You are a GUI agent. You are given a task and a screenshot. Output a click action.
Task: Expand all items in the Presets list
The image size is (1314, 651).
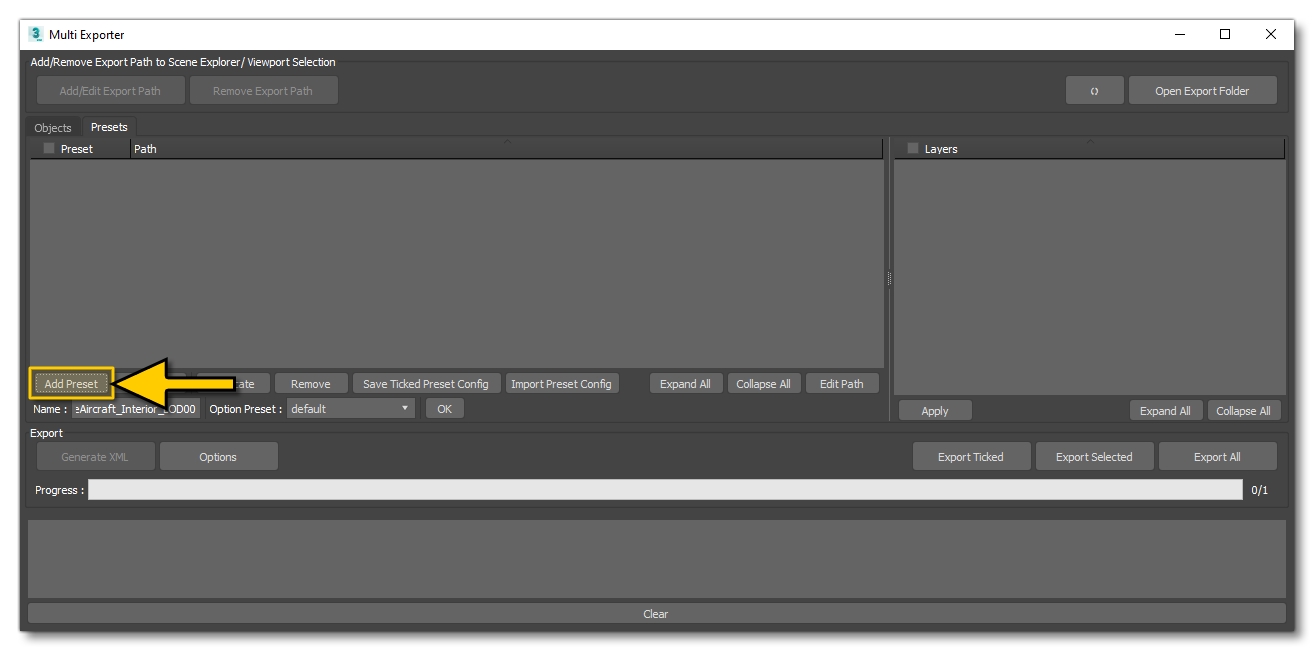pos(686,383)
